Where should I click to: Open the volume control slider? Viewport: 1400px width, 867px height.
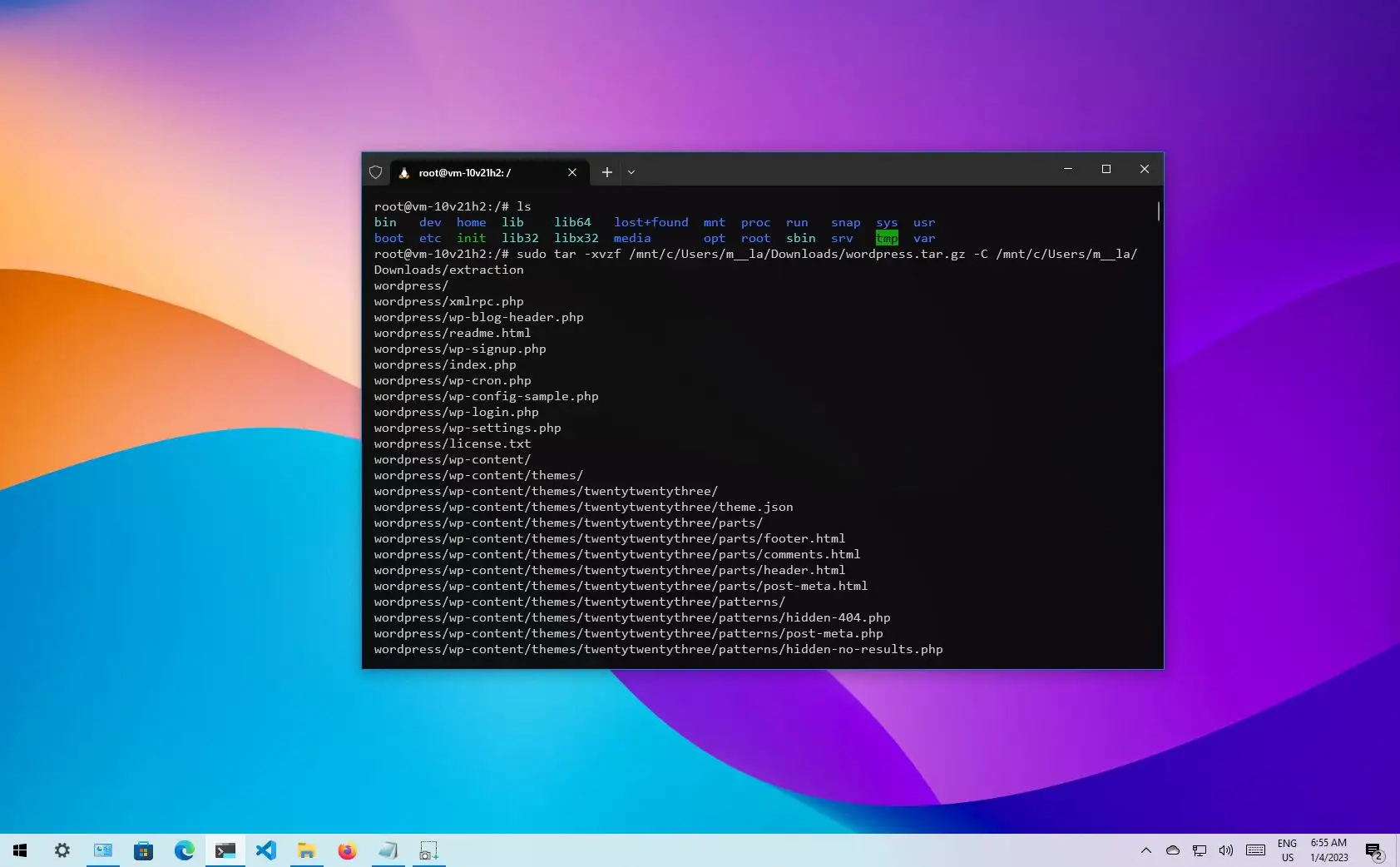(1225, 850)
